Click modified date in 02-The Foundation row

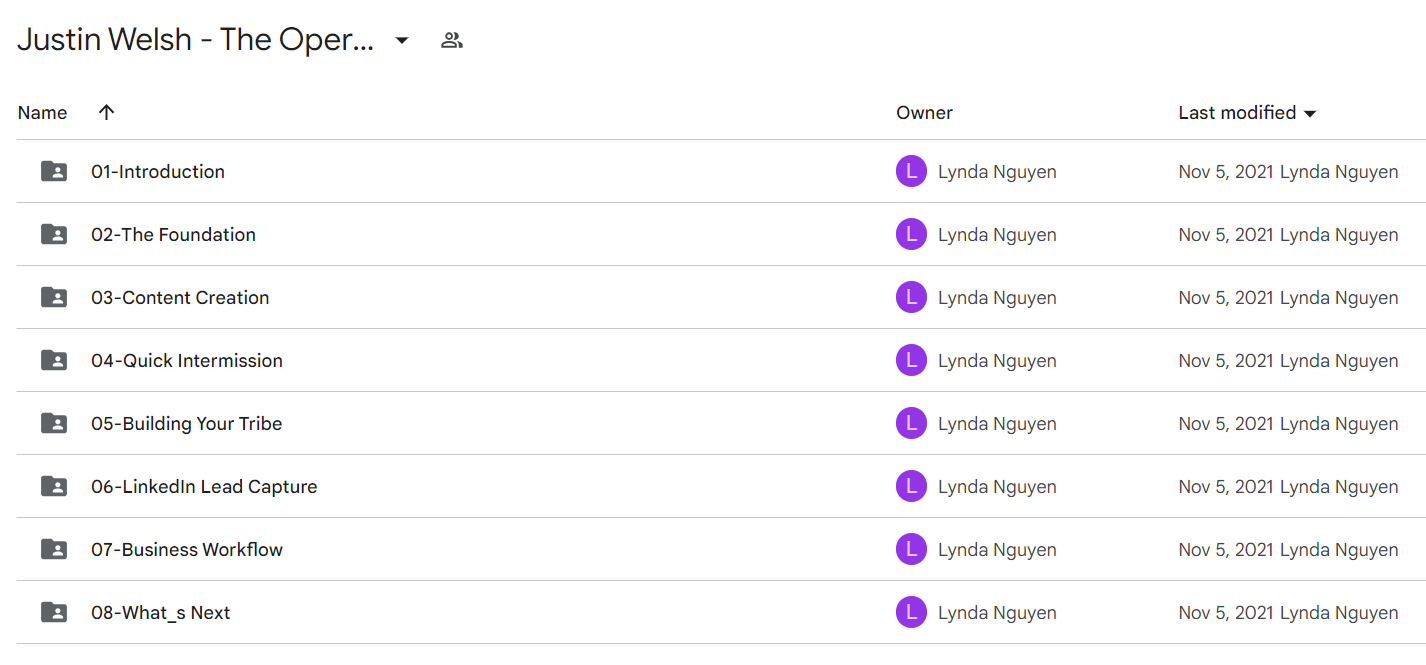click(x=1226, y=235)
